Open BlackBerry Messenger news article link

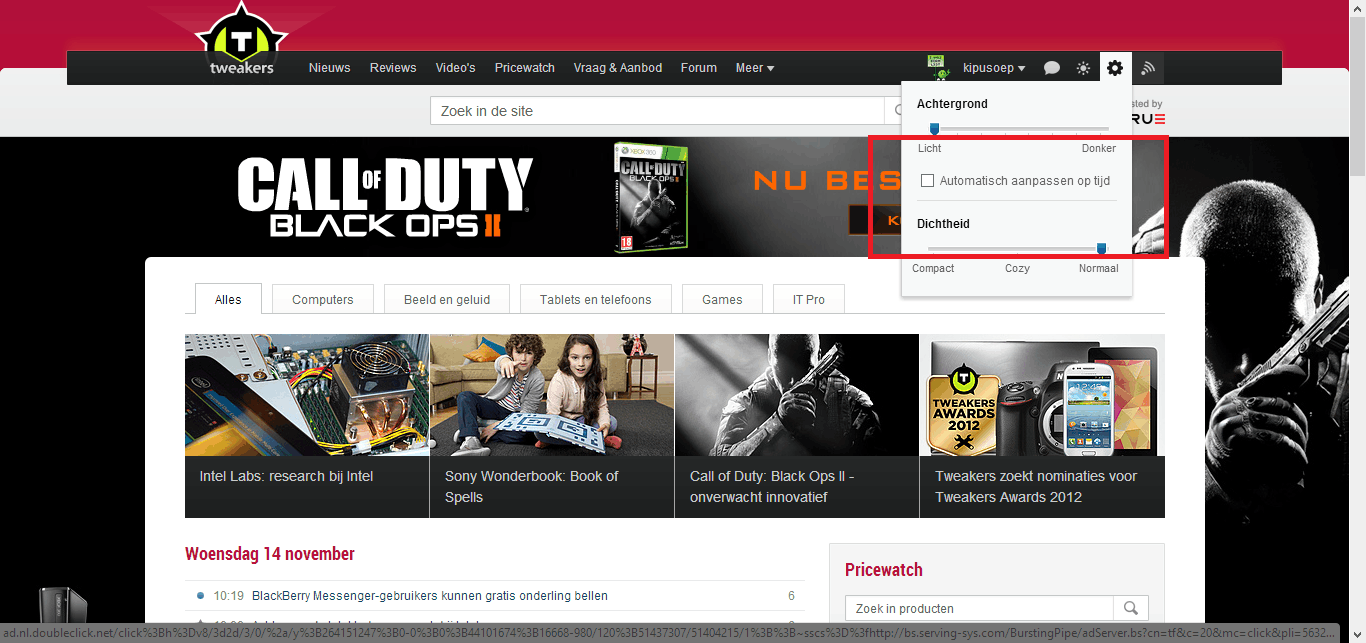[x=430, y=596]
